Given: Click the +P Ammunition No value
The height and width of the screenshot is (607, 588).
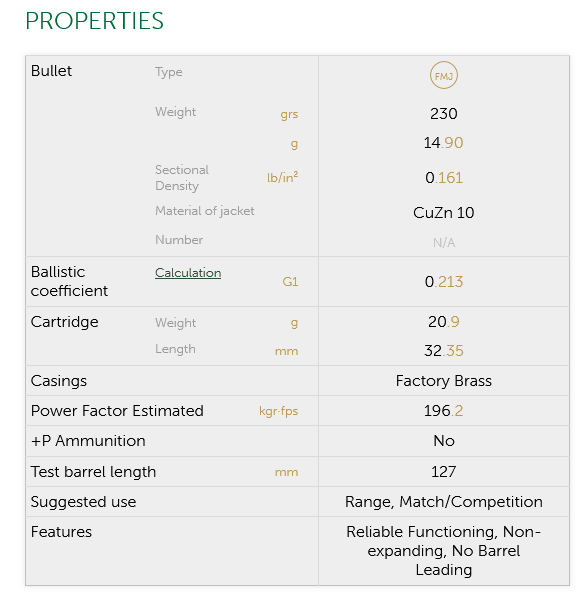Looking at the screenshot, I should click(444, 441).
